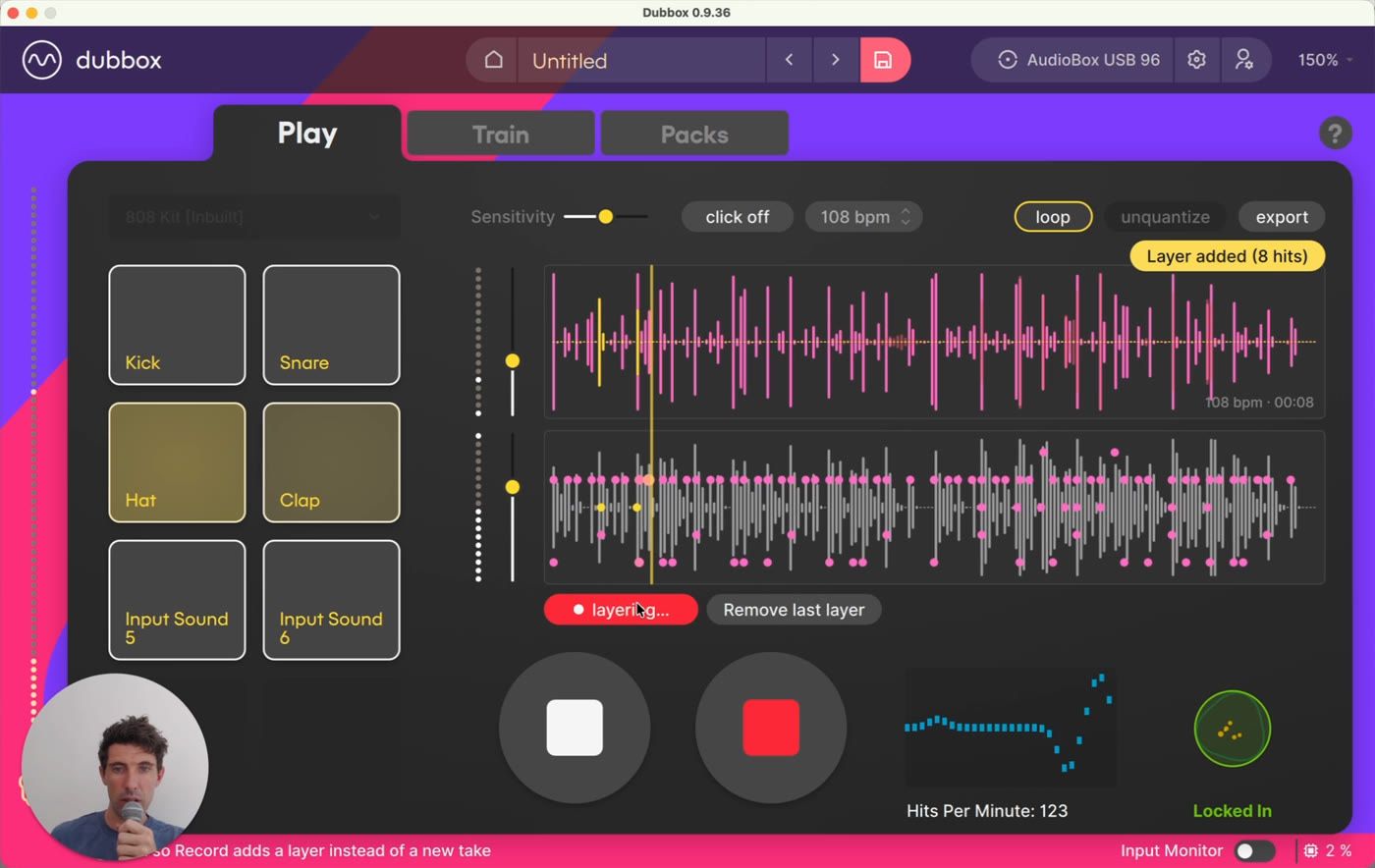Toggle the Input Monitor switch
1375x868 pixels.
(1254, 851)
